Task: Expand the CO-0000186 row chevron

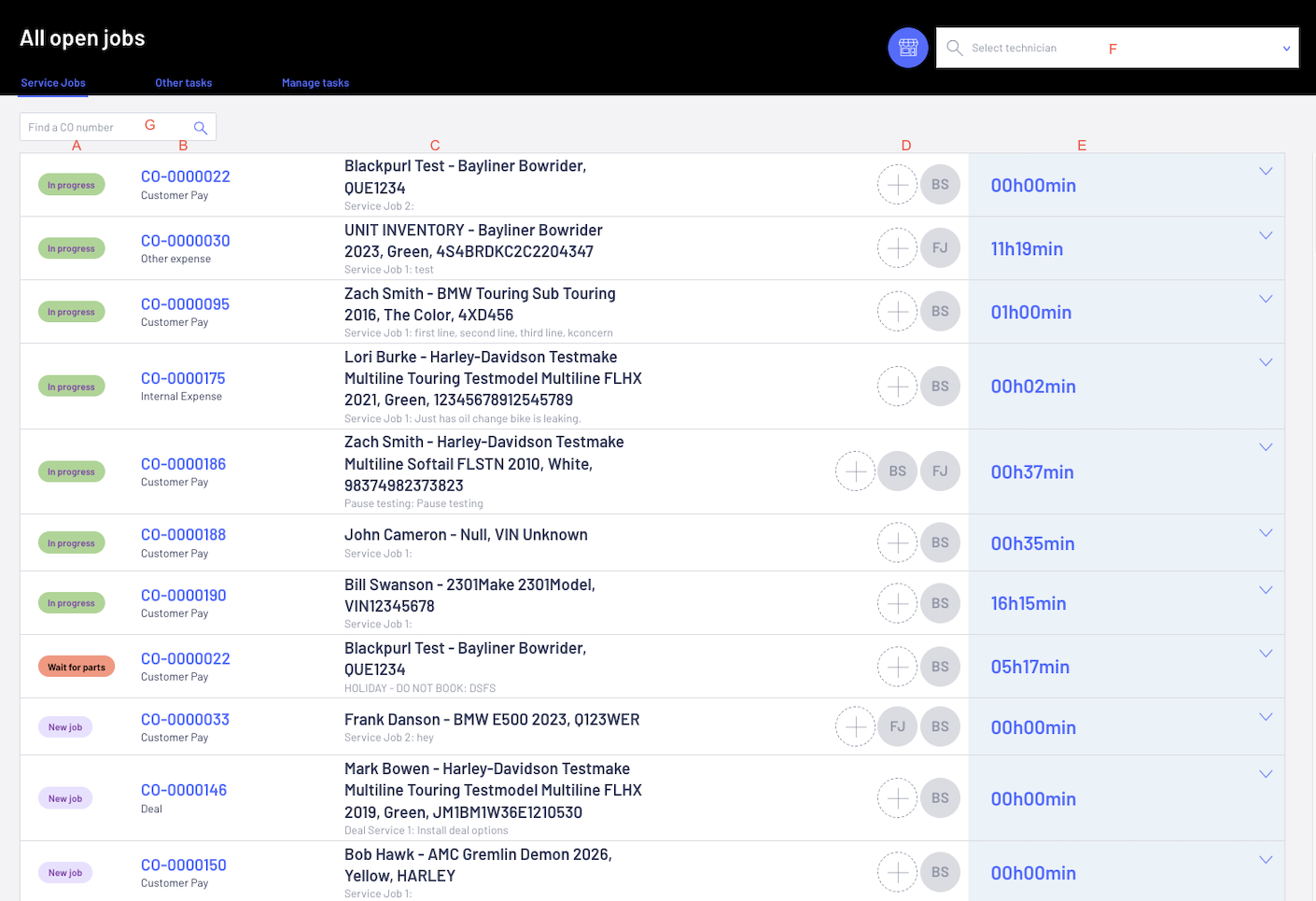Action: [x=1266, y=447]
